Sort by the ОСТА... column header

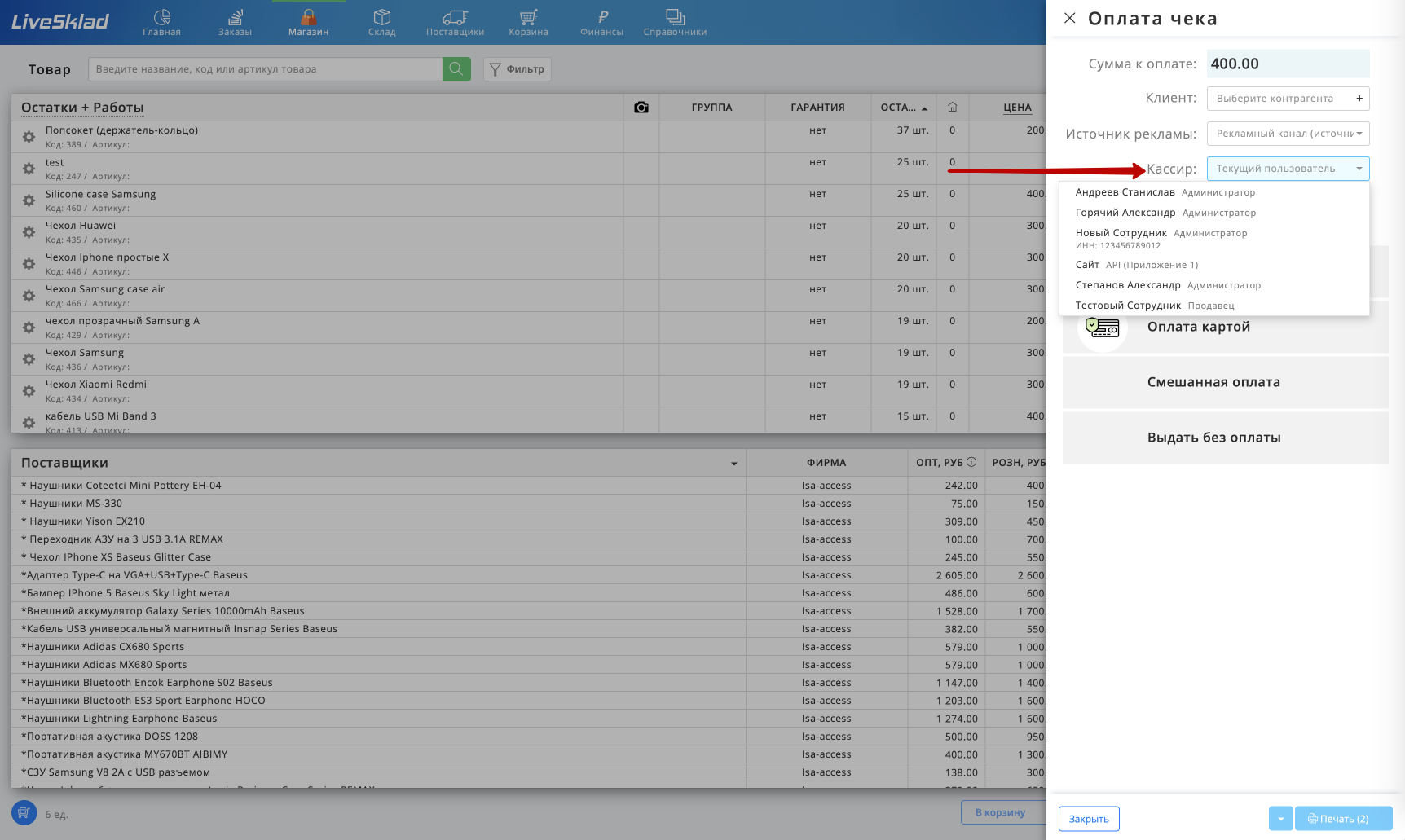pyautogui.click(x=903, y=108)
